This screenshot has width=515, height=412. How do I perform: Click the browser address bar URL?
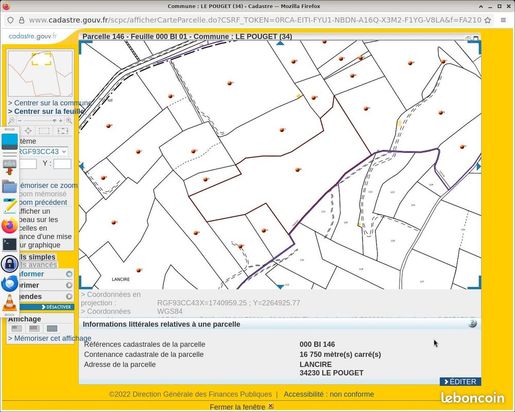click(x=255, y=20)
